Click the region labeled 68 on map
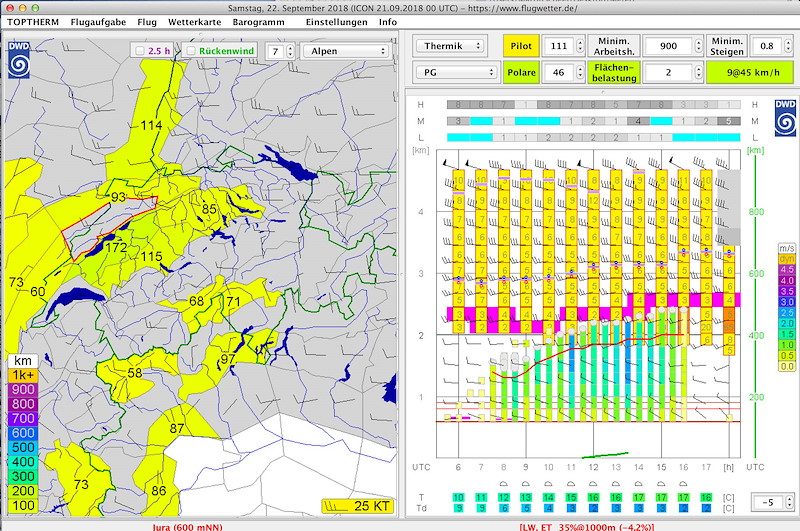 [196, 301]
